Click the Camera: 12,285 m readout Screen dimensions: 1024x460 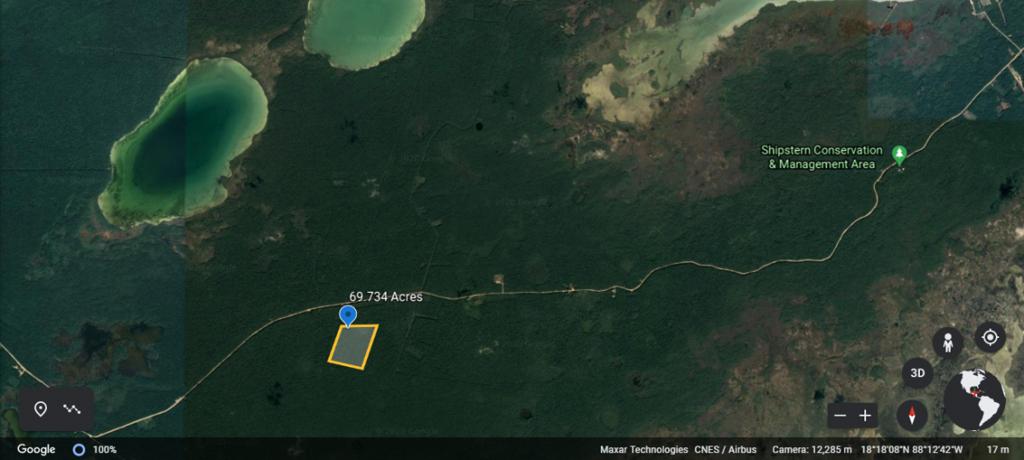pos(812,450)
